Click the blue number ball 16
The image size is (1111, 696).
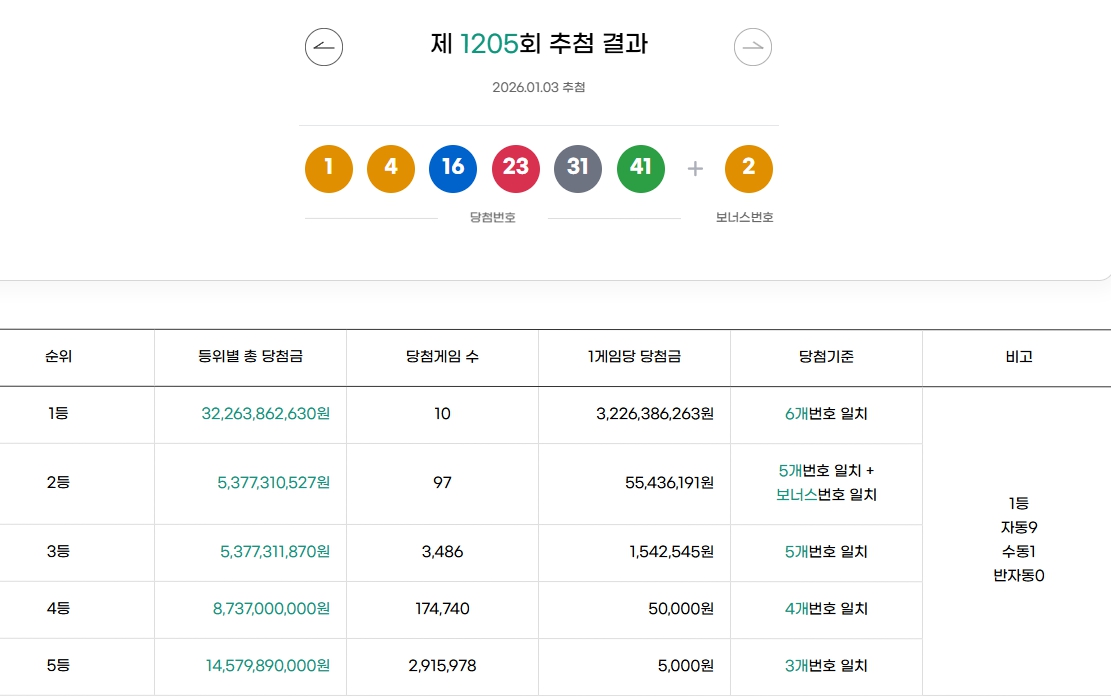453,168
